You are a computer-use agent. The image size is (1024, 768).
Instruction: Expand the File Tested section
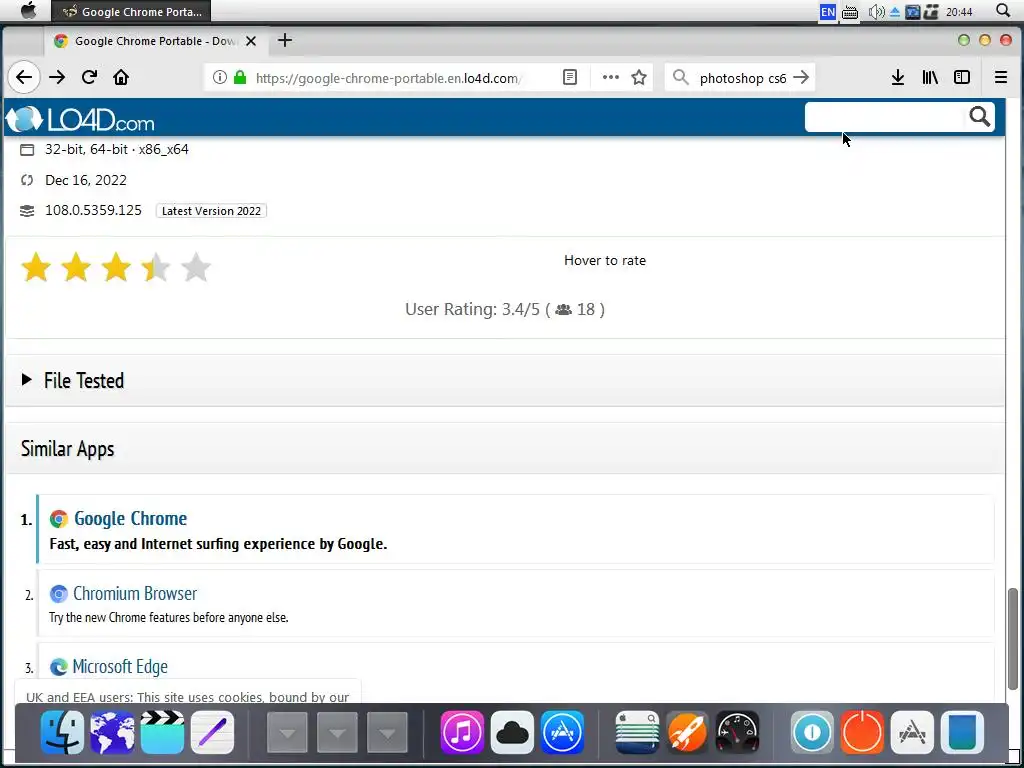505,380
